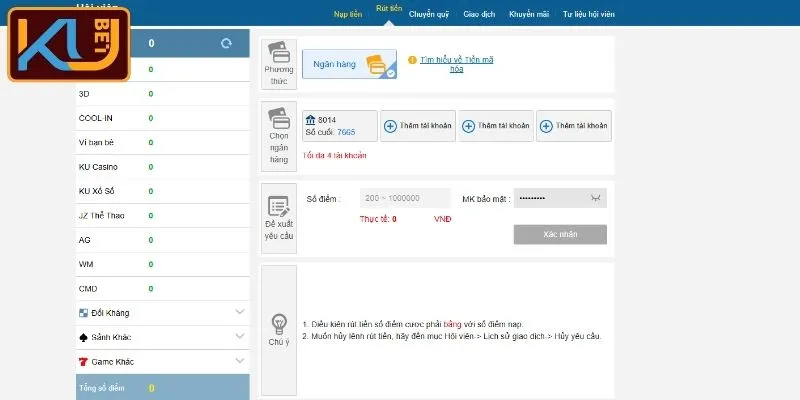800x400 pixels.
Task: Click the Đối Kháng checkerboard icon
Action: (x=84, y=313)
